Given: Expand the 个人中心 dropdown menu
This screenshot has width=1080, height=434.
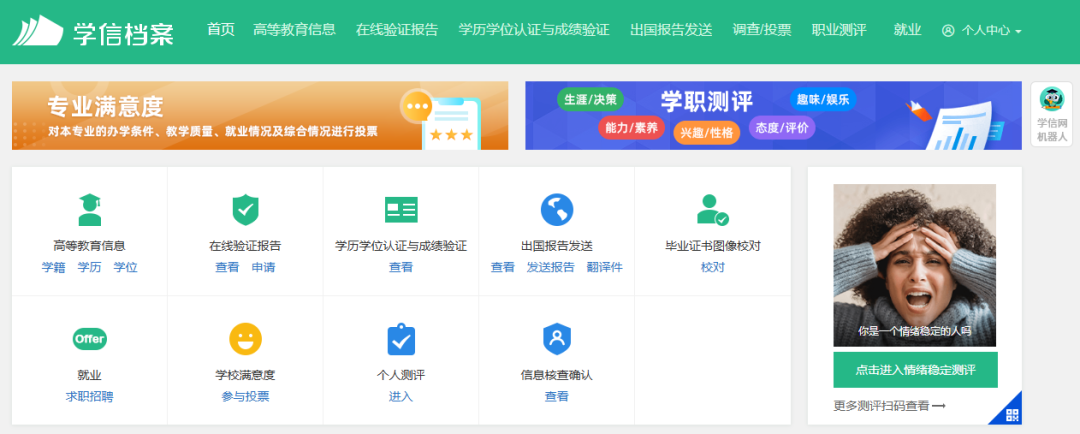Looking at the screenshot, I should pos(982,31).
